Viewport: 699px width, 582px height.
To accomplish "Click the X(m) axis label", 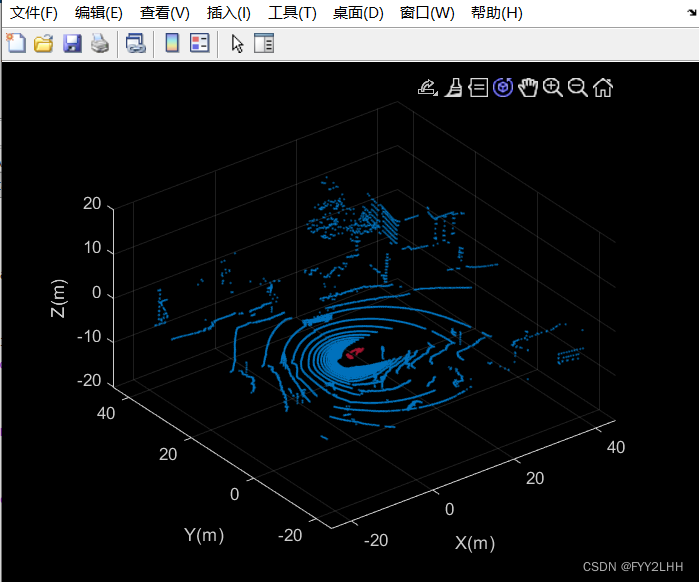I will tap(475, 543).
